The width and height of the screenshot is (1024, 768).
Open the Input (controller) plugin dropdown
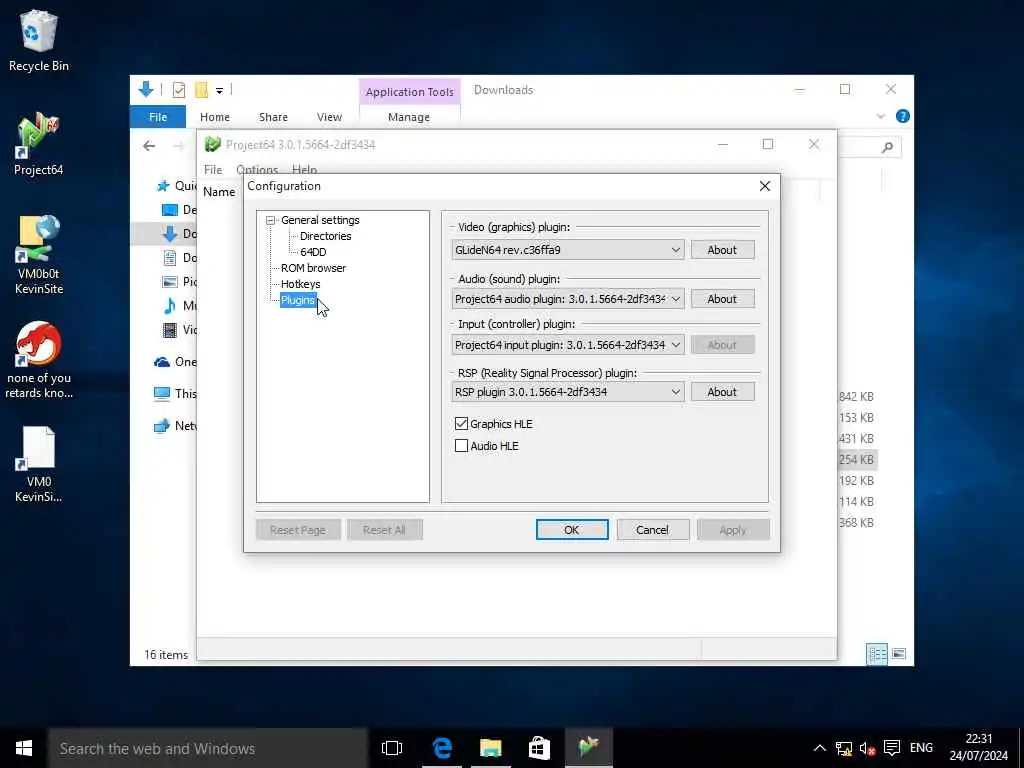568,344
